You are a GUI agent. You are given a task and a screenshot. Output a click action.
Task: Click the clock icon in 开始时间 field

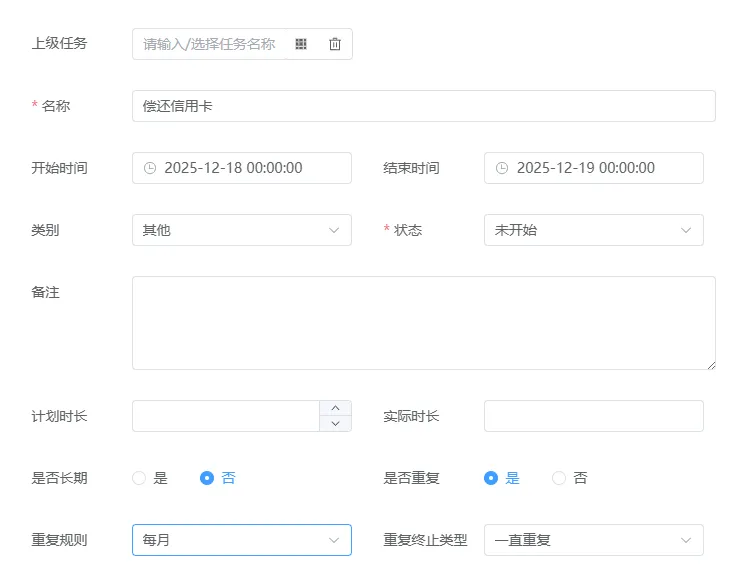(150, 168)
